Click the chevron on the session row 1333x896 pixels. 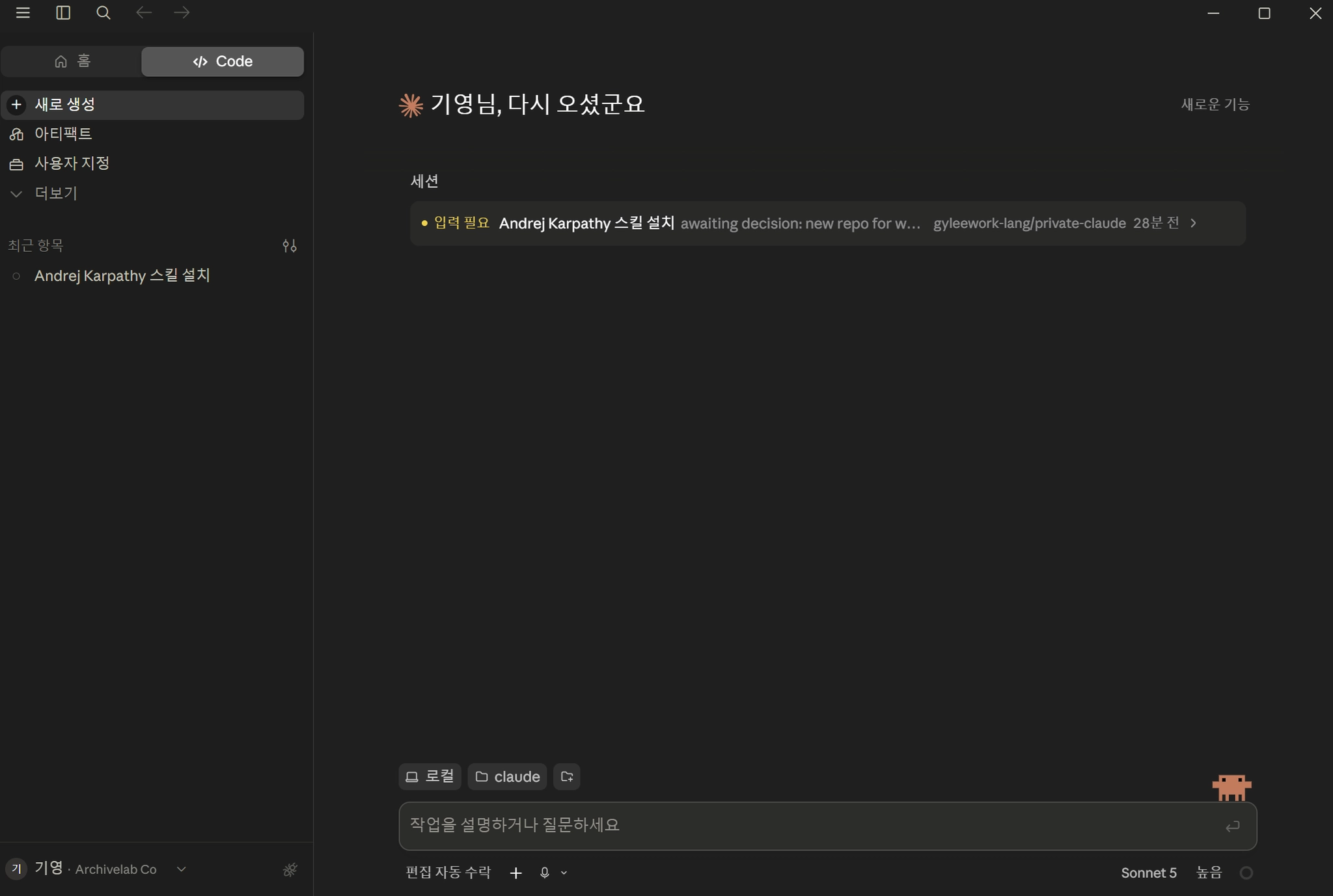pos(1193,223)
